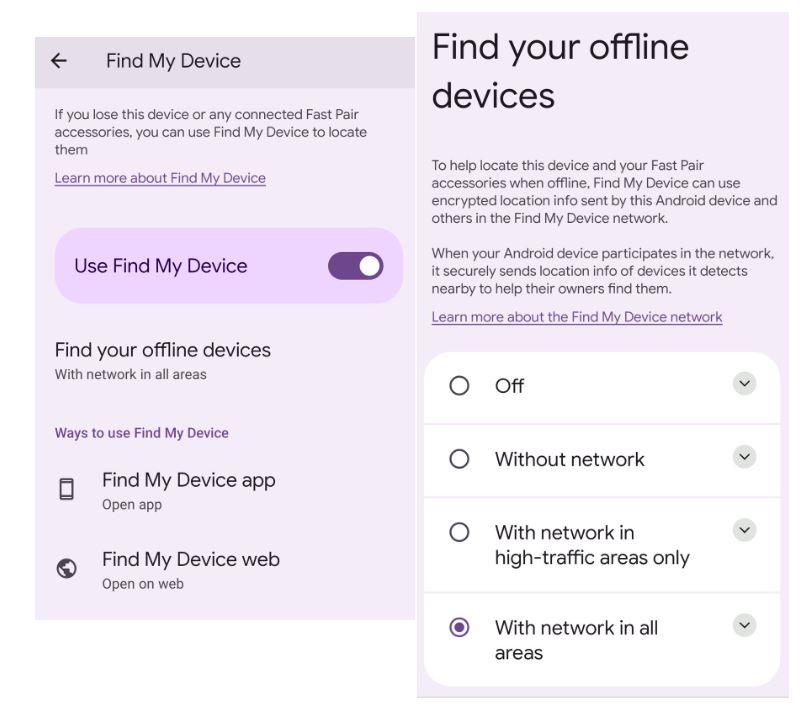Select With network in all areas radio
The width and height of the screenshot is (809, 711).
(459, 627)
